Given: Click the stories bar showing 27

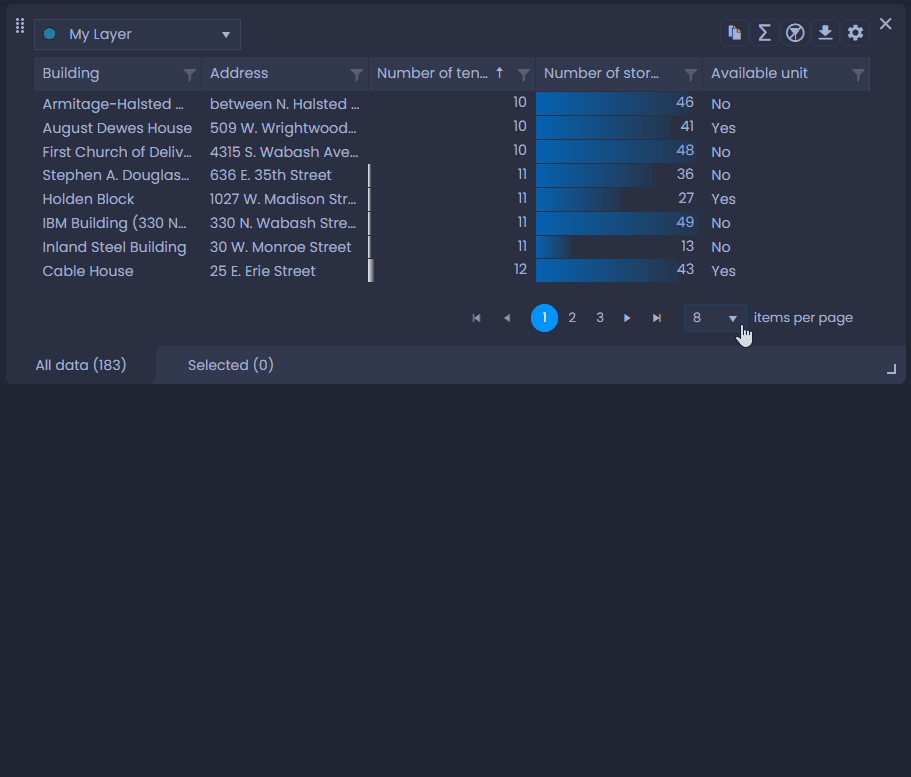Looking at the screenshot, I should point(578,199).
